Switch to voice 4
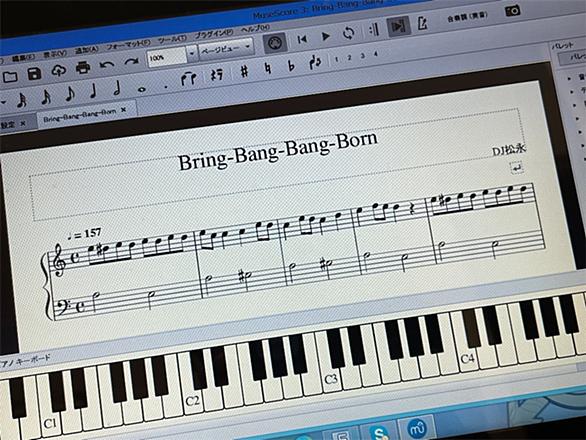Screen dimensions: 586x440 tap(376, 55)
